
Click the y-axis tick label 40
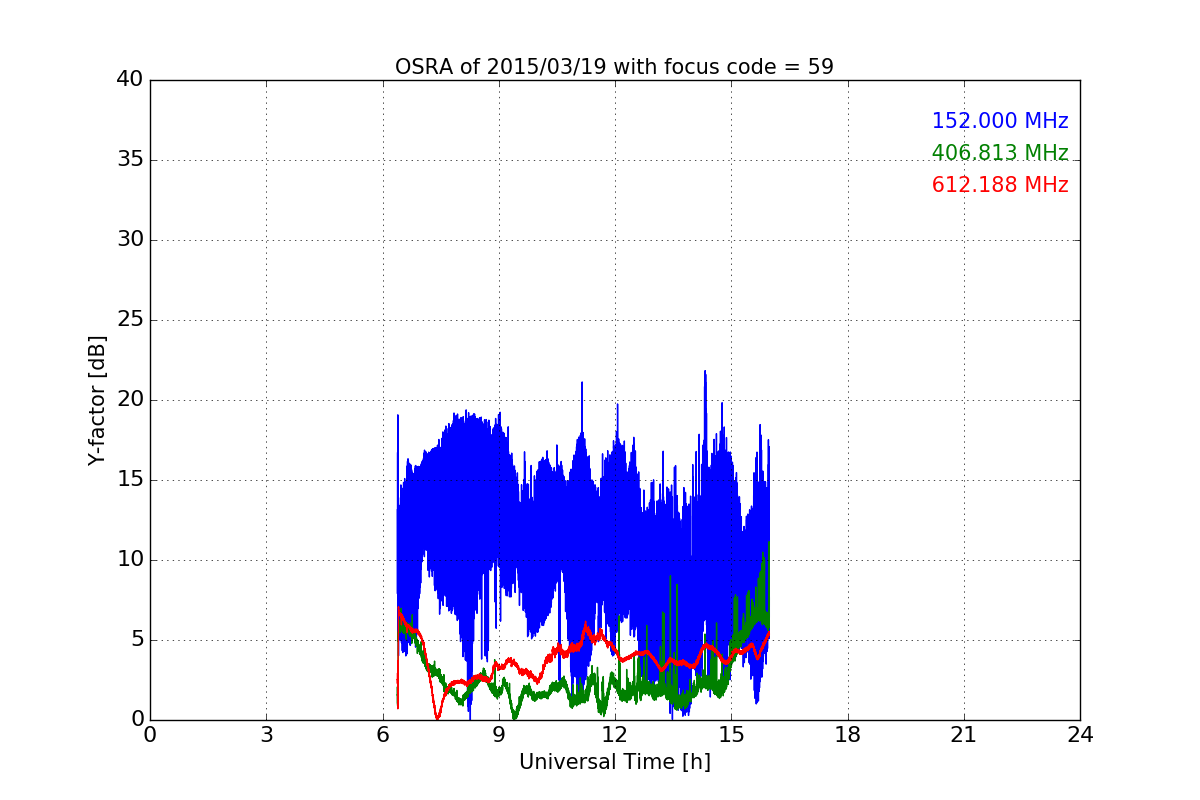tap(130, 80)
